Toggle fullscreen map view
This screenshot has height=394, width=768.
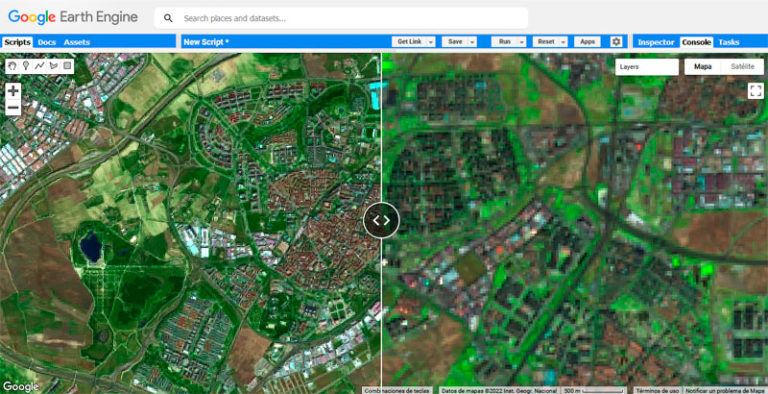coord(756,91)
